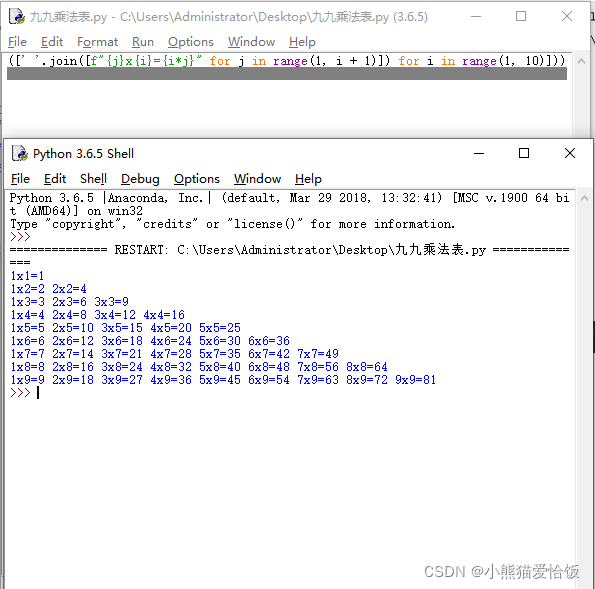Click the Shell scrollbar up arrow
This screenshot has width=595, height=589.
[x=584, y=198]
